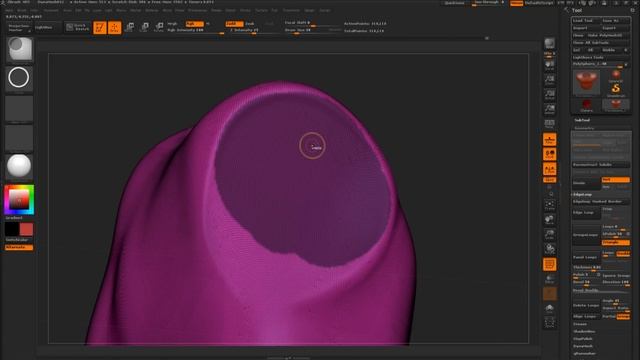Expand the qRemesher subsection
The width and height of the screenshot is (640, 360).
[x=584, y=353]
